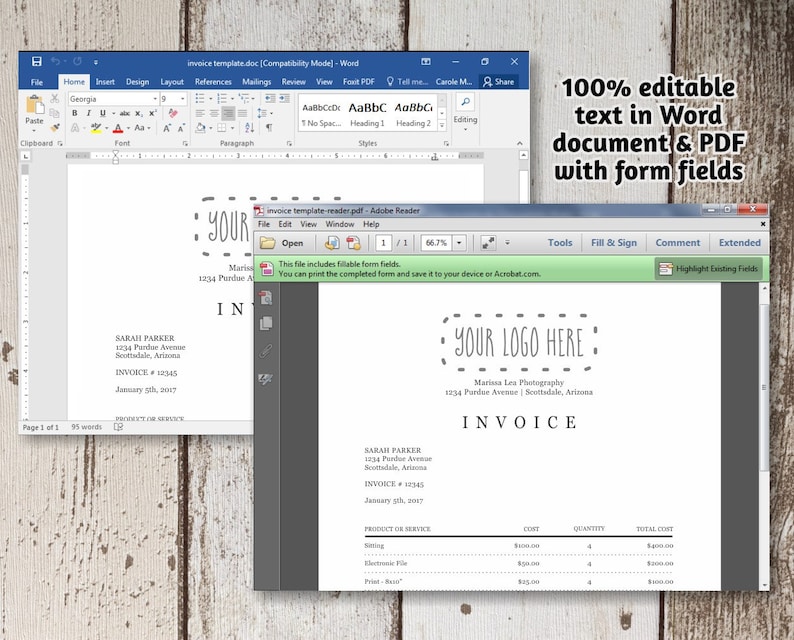Open the Tools pane in Adobe Reader

560,243
